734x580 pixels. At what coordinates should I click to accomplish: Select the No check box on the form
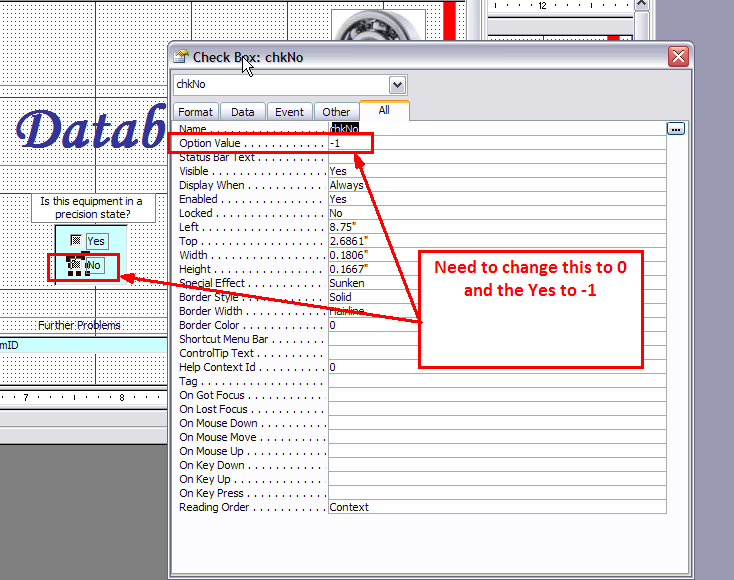pos(75,265)
